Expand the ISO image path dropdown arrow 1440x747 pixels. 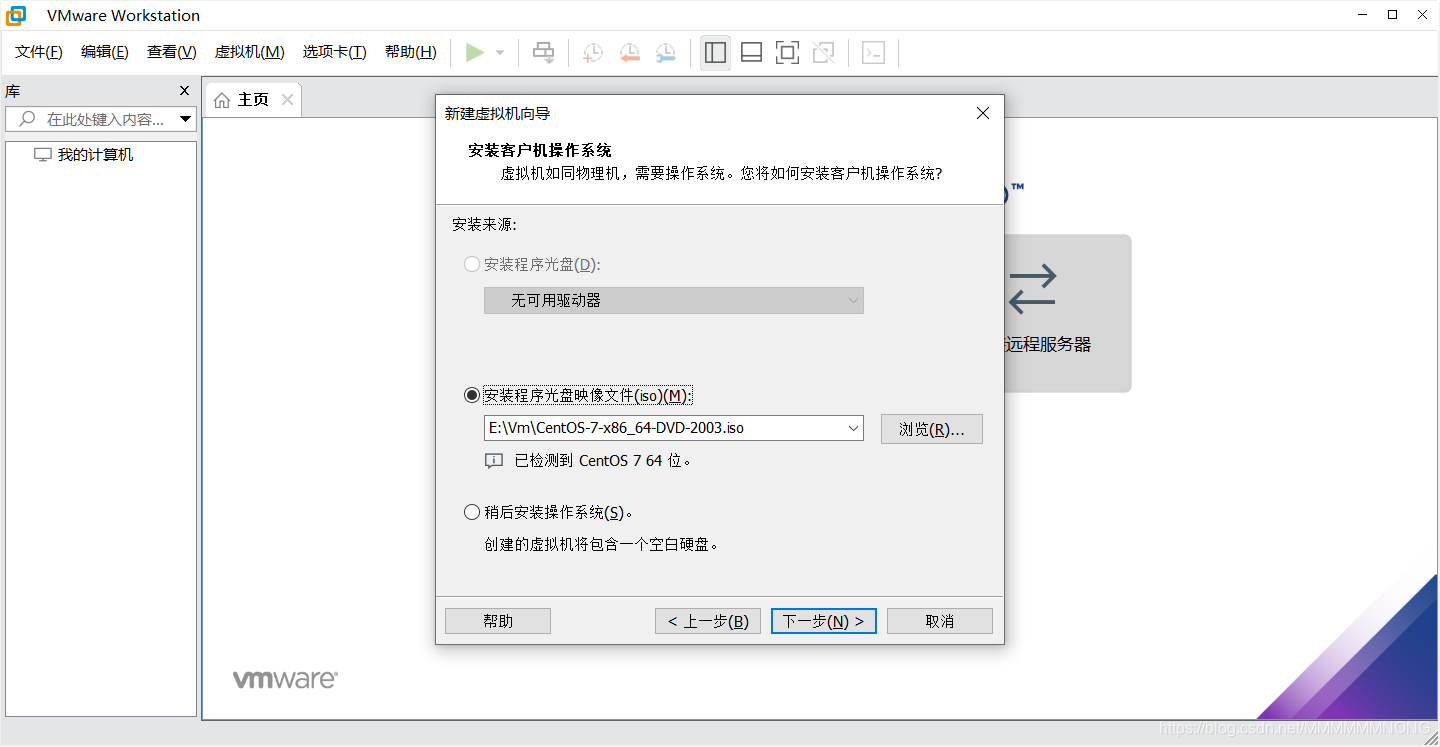[854, 428]
